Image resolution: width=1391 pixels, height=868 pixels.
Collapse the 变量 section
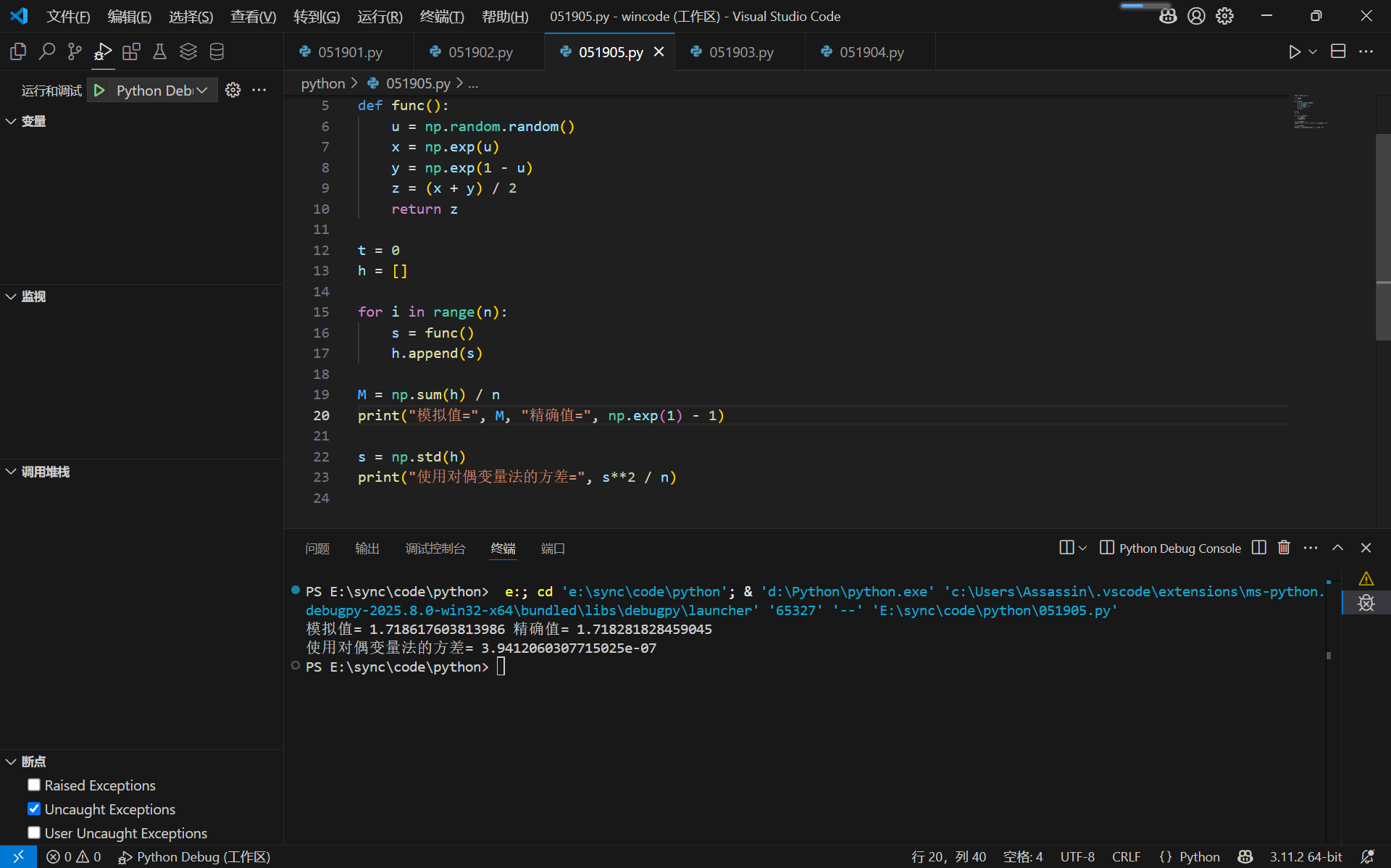[x=12, y=121]
